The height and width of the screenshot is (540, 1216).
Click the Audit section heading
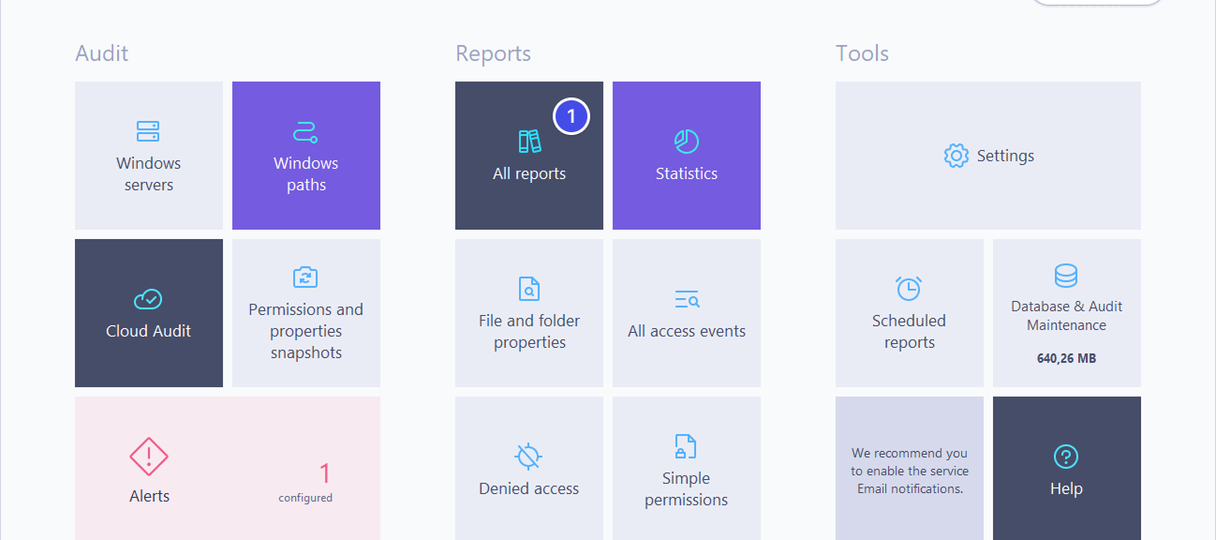pyautogui.click(x=102, y=54)
